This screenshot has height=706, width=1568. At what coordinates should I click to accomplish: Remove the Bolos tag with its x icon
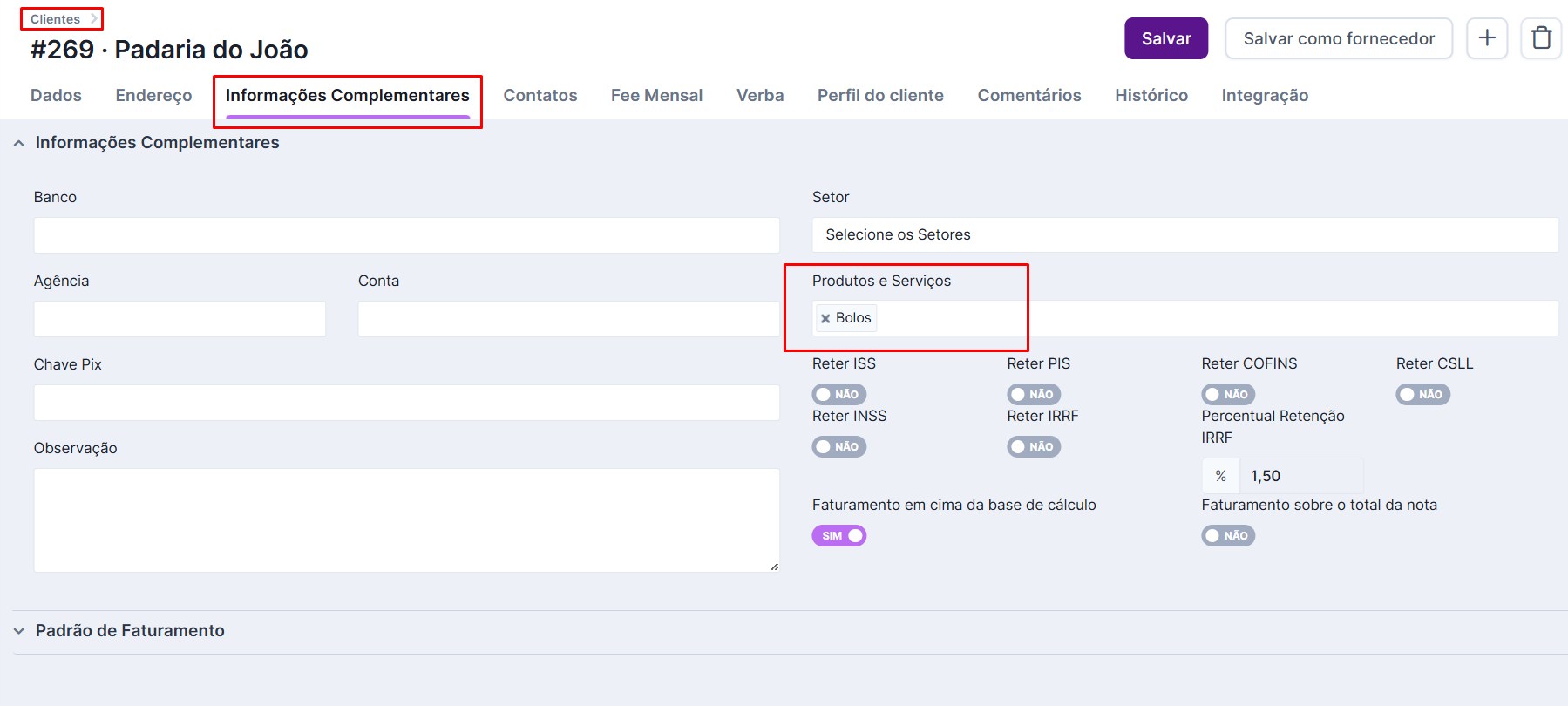[825, 319]
